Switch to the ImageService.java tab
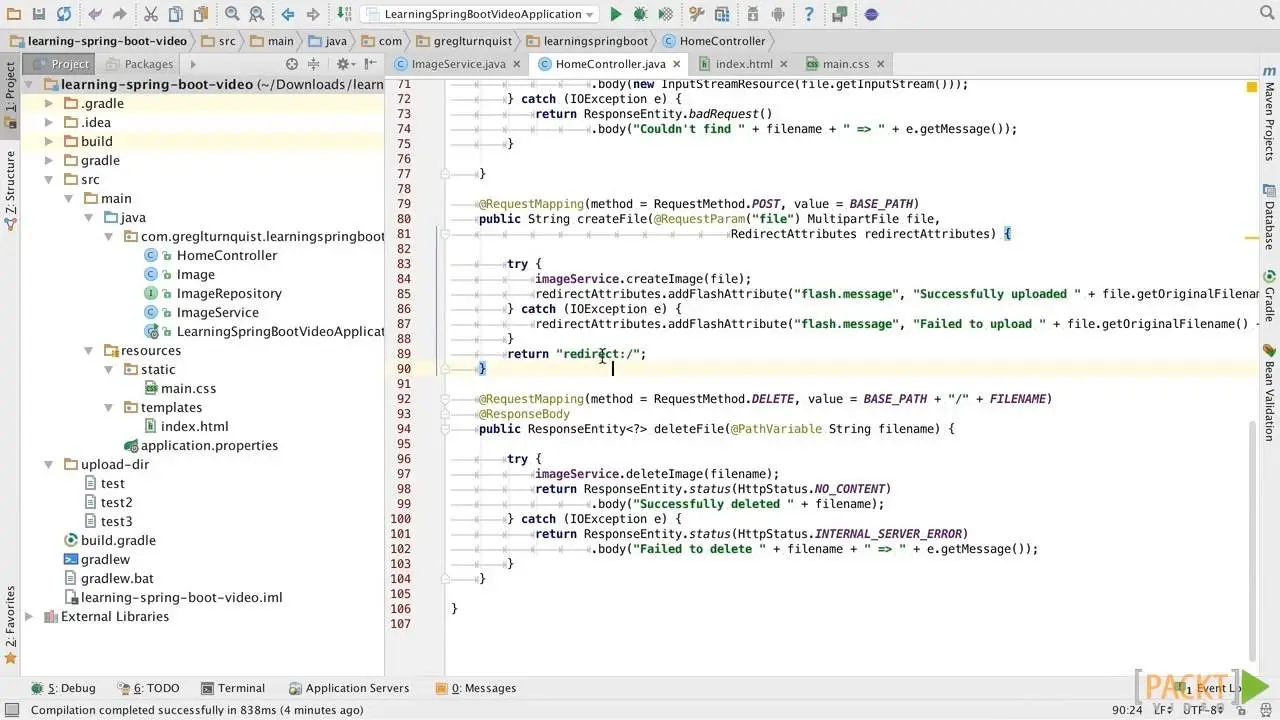Viewport: 1280px width, 720px height. 459,64
